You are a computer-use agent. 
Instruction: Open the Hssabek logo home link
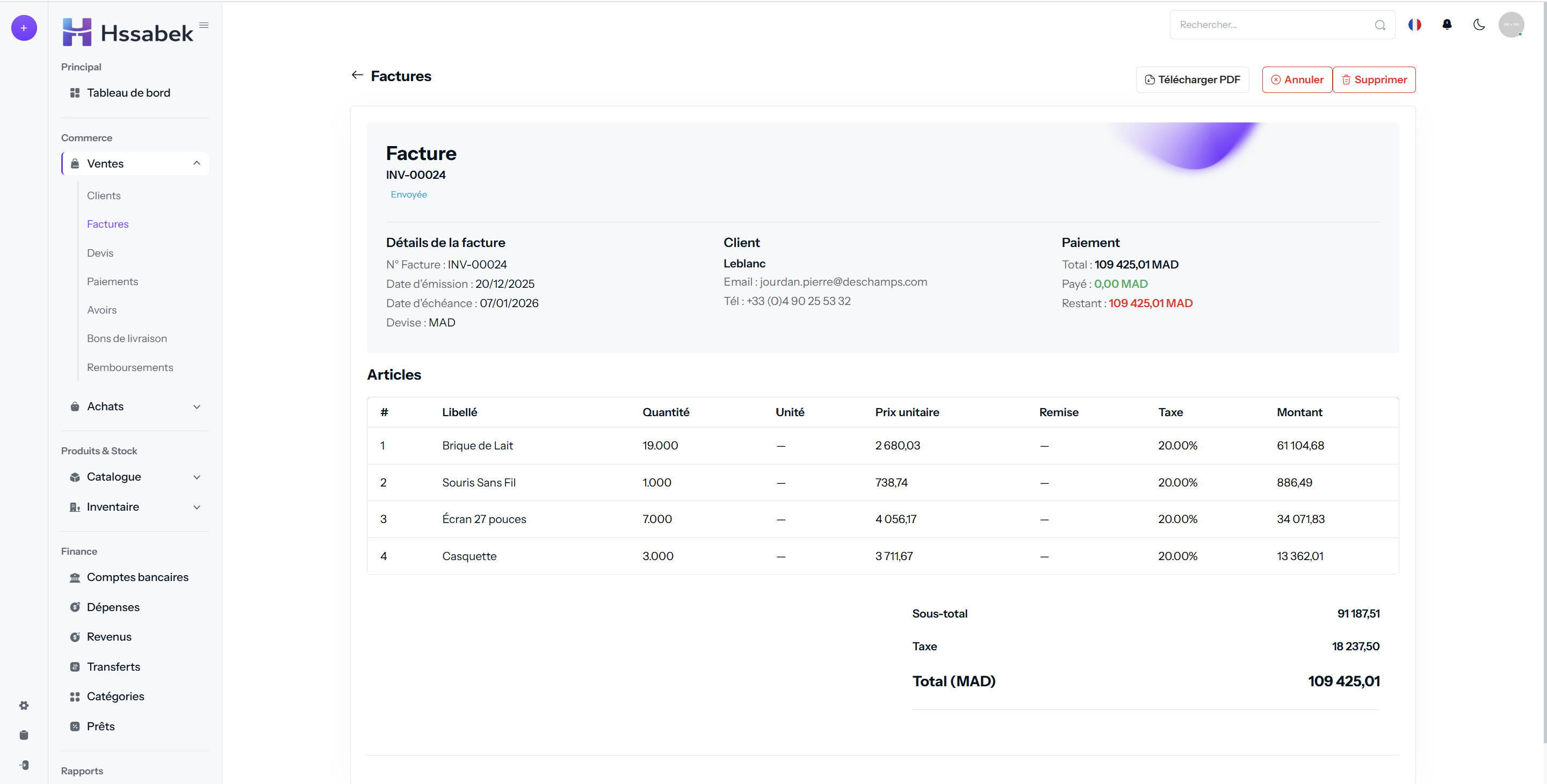[127, 32]
